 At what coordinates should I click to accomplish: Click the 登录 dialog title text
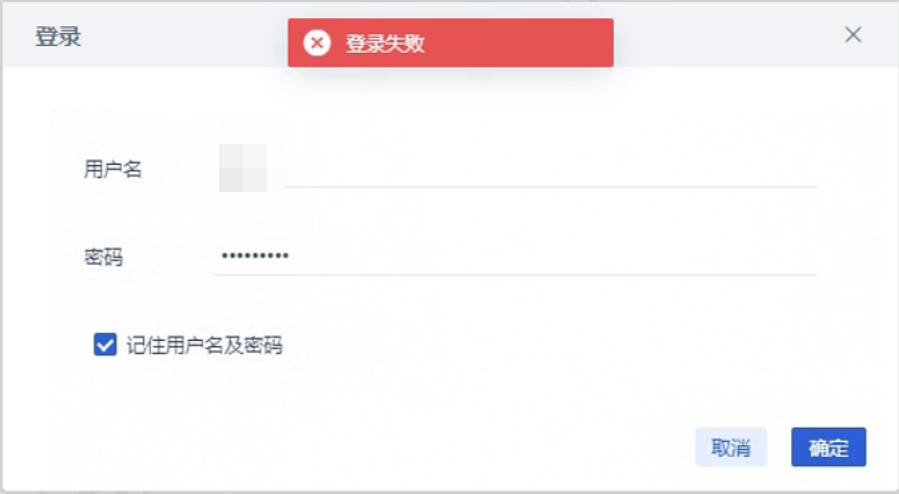(58, 38)
